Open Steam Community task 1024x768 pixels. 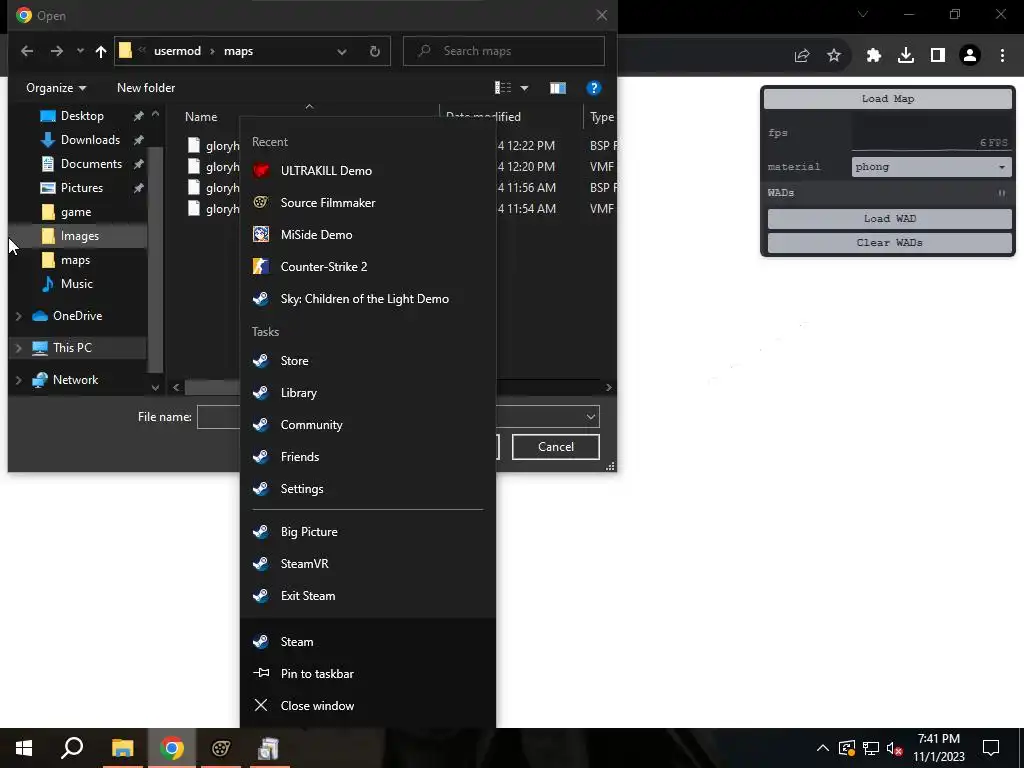coord(368,424)
